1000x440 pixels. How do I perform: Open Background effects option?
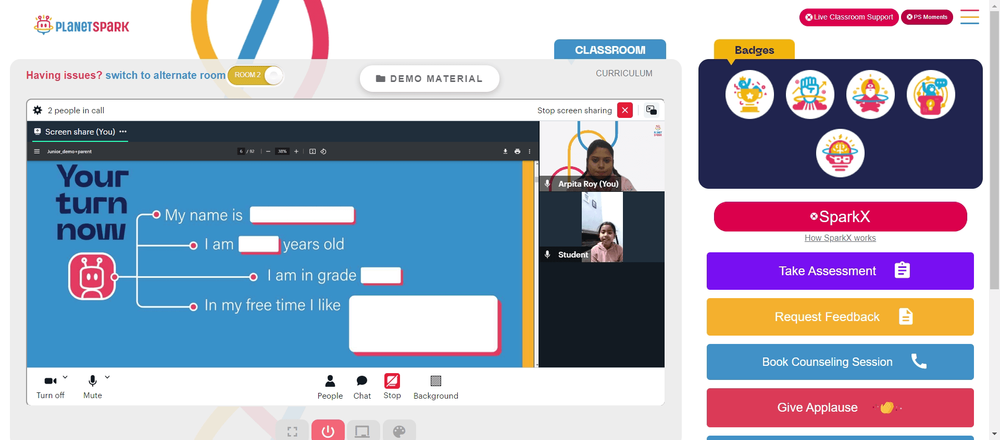point(436,387)
